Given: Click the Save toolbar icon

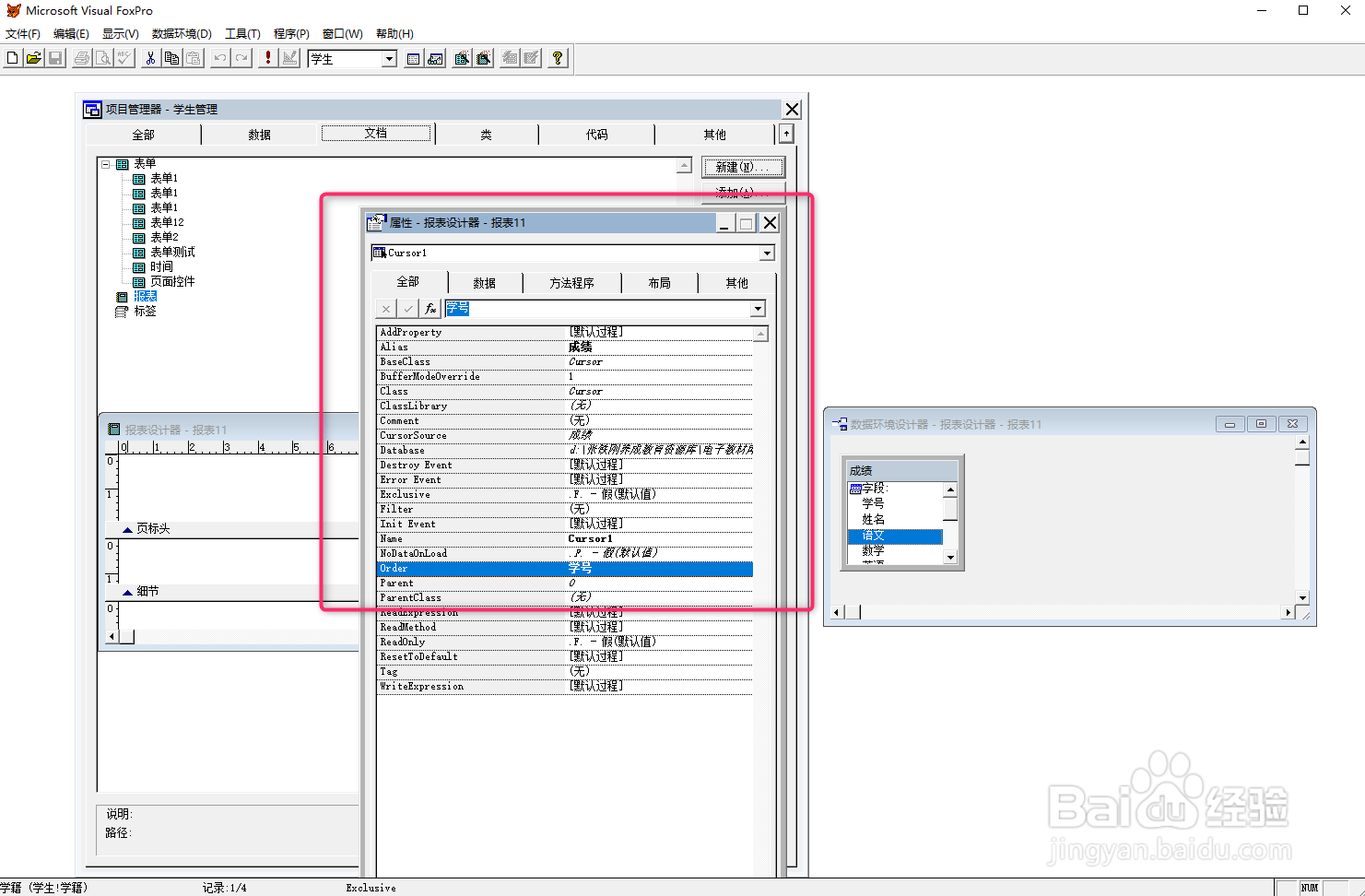Looking at the screenshot, I should [55, 58].
